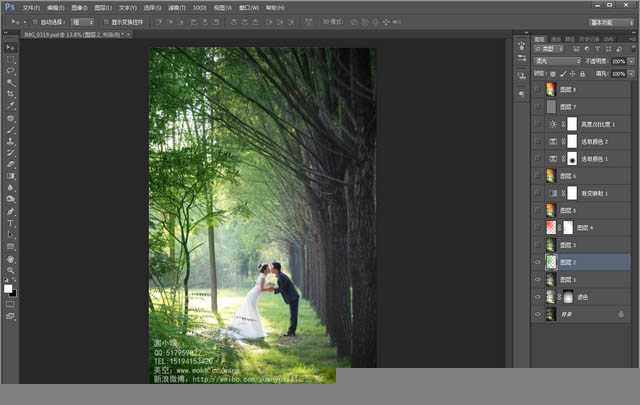640x405 pixels.
Task: Switch to the Layers panel tab
Action: pos(540,39)
